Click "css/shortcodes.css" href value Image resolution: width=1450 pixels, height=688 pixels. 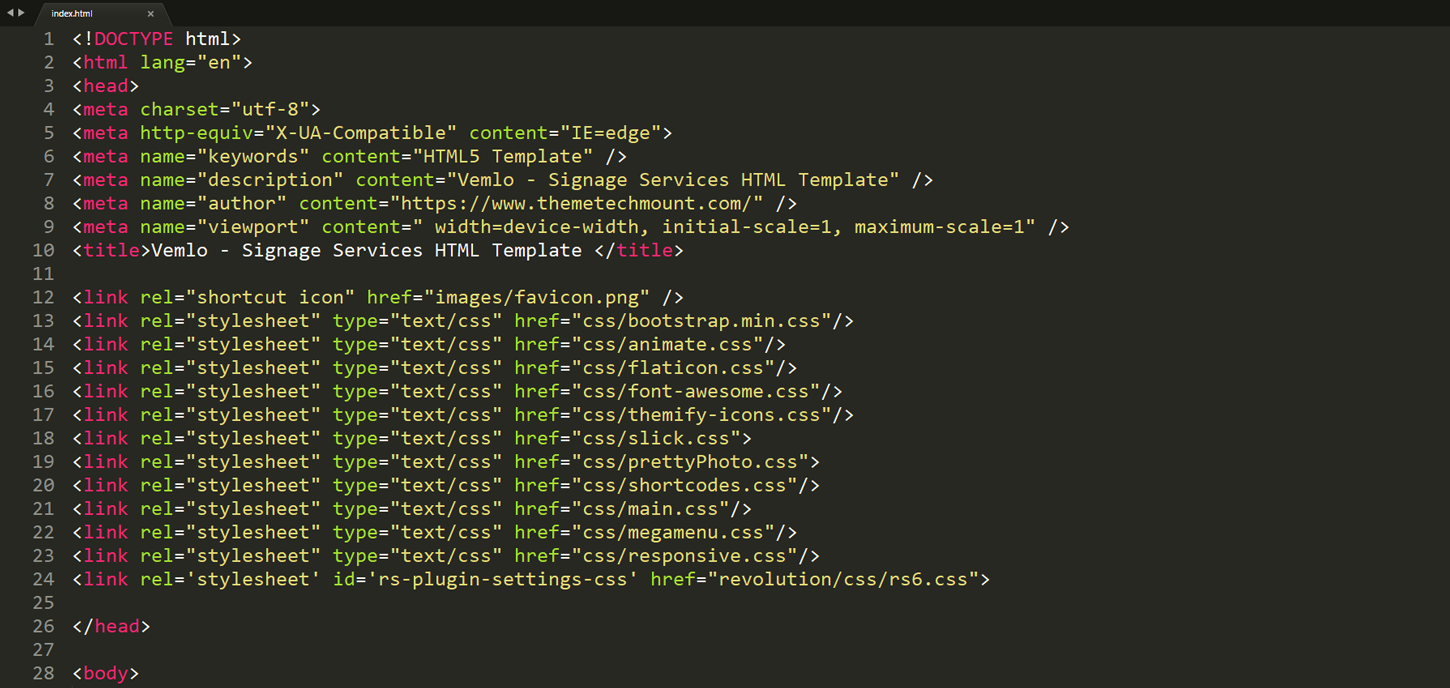tap(685, 485)
